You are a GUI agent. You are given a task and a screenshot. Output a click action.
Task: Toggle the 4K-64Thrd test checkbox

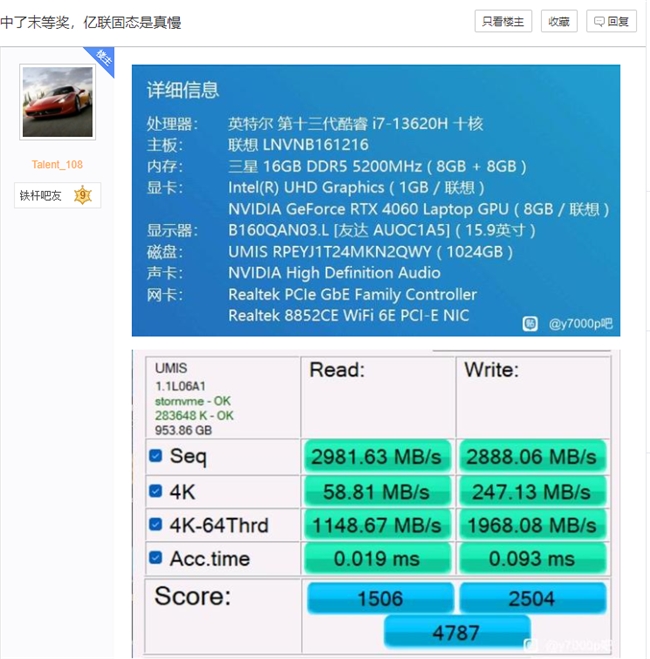[155, 524]
